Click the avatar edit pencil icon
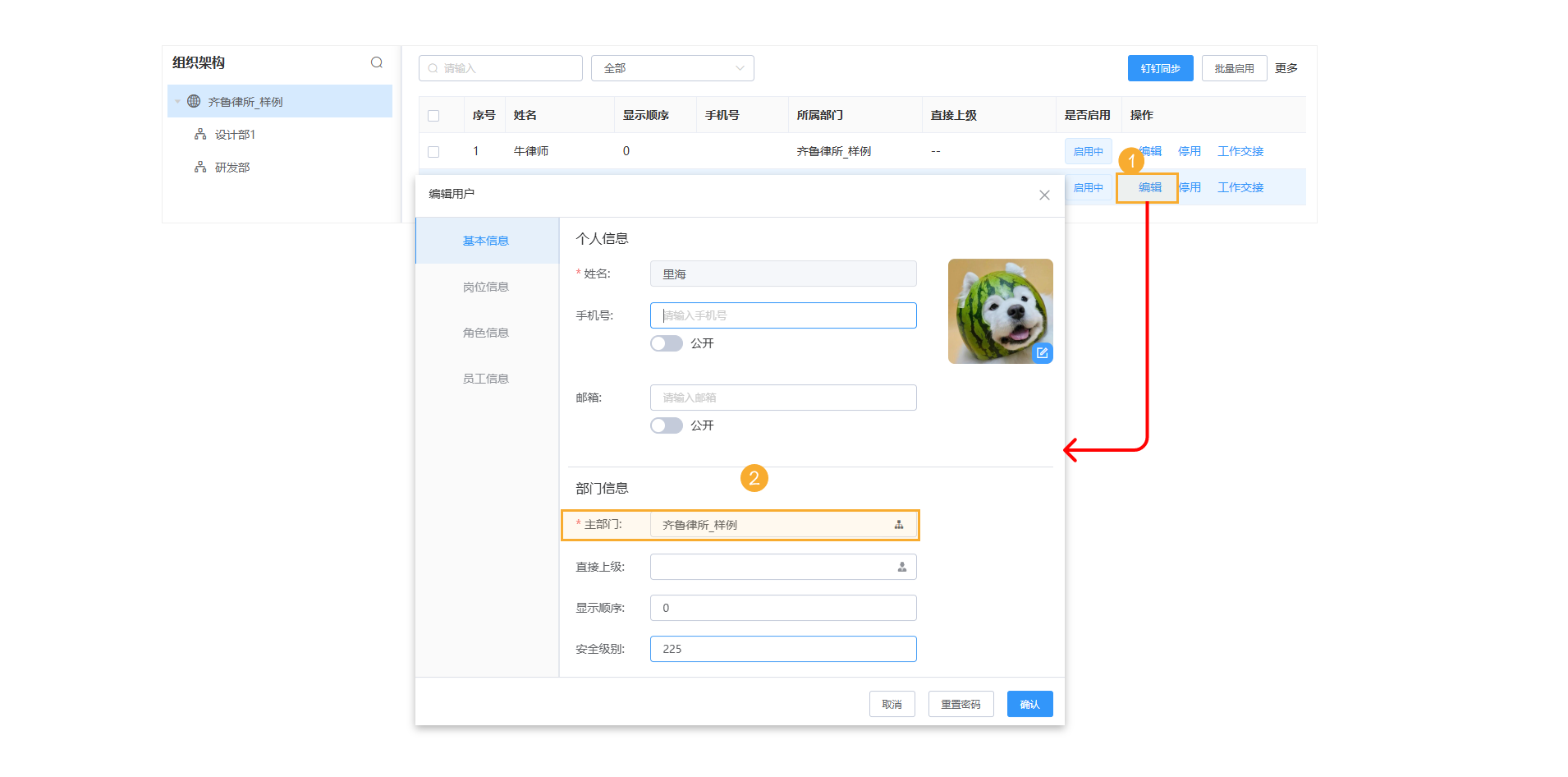The image size is (1568, 777). [x=1042, y=353]
